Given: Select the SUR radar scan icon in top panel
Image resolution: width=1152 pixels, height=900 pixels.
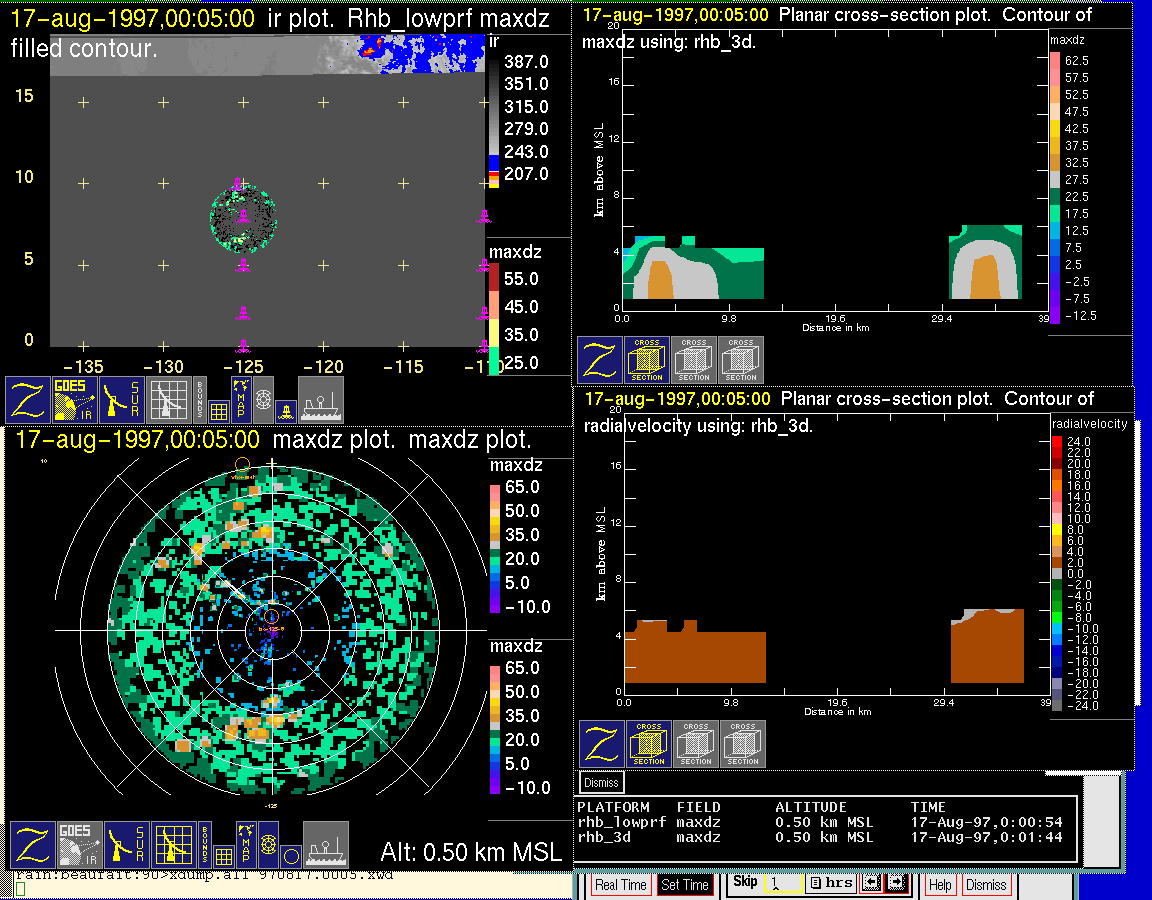Looking at the screenshot, I should point(124,399).
